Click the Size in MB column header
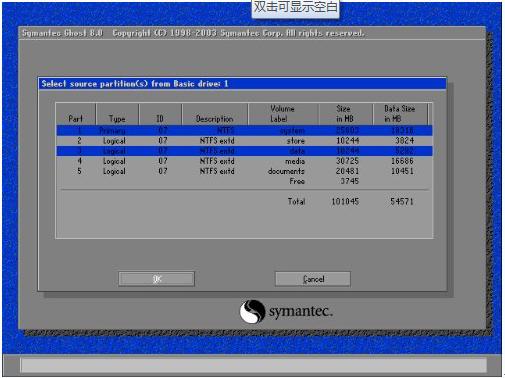Image resolution: width=505 pixels, height=378 pixels. pos(346,114)
